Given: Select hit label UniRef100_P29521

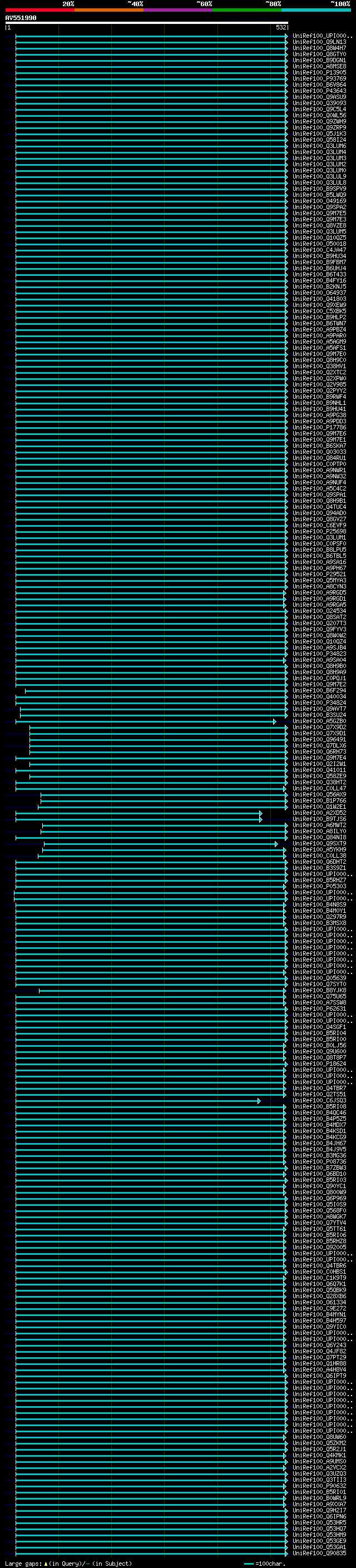Looking at the screenshot, I should pyautogui.click(x=319, y=574).
